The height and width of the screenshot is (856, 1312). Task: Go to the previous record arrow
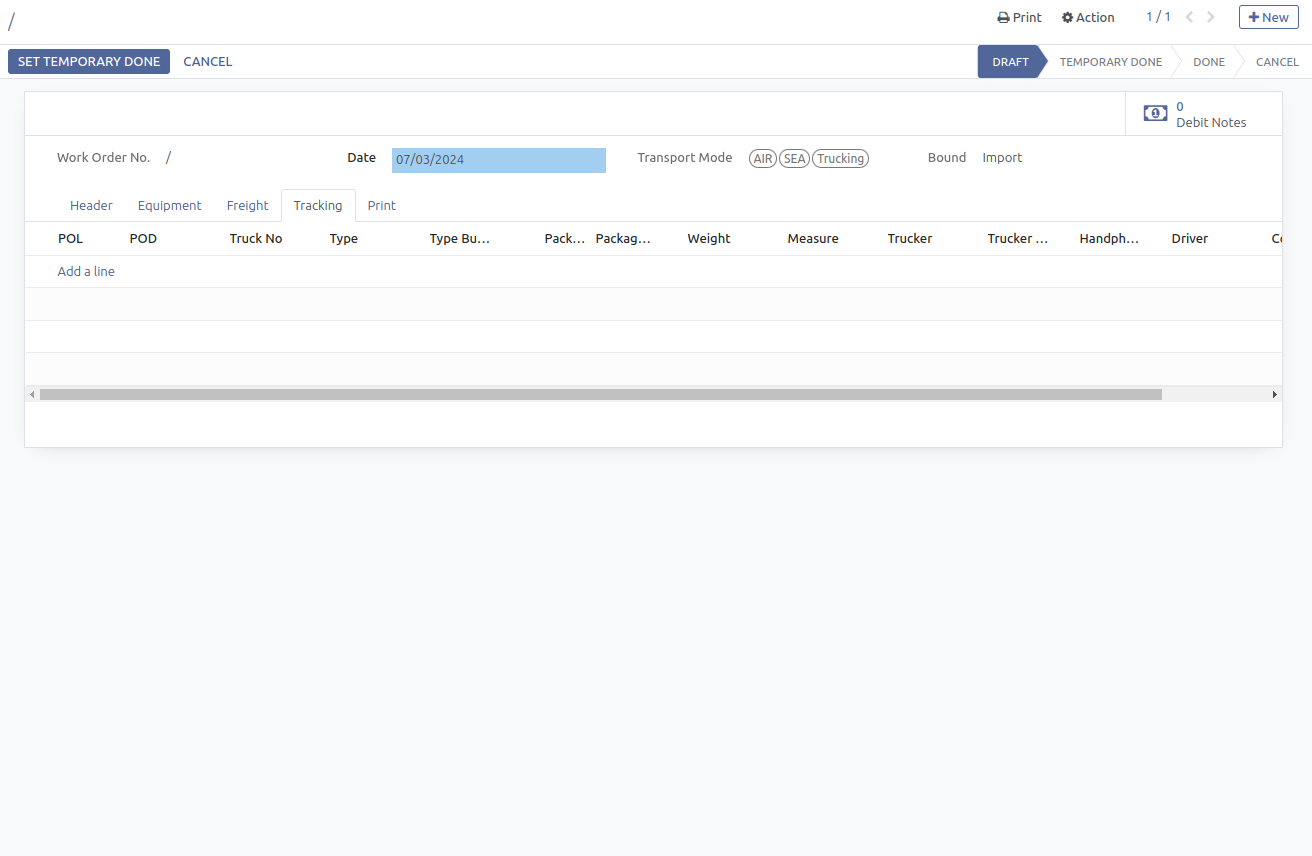pos(1189,17)
